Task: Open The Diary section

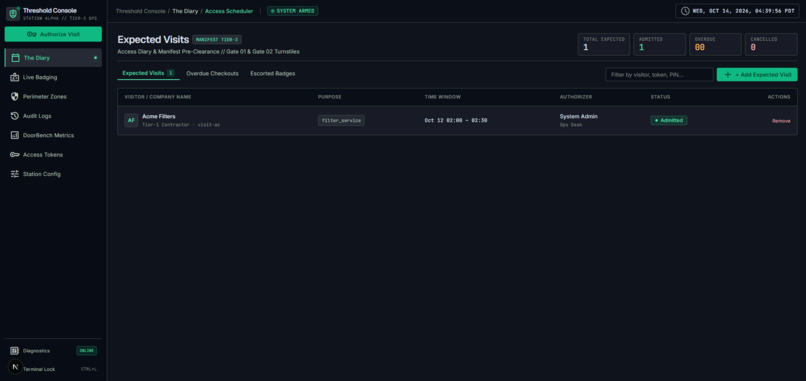Action: pyautogui.click(x=53, y=58)
